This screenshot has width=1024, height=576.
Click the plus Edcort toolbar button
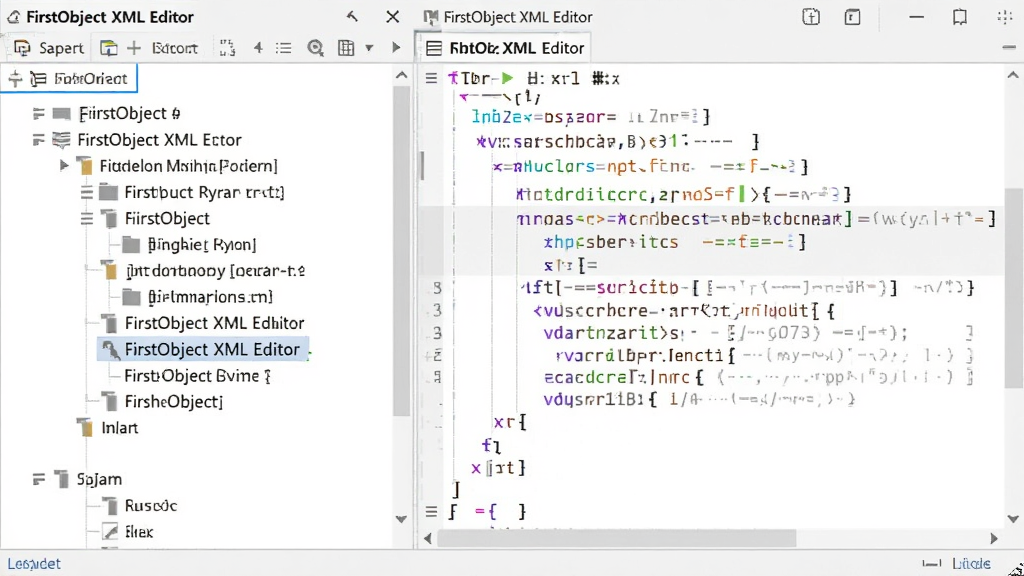(163, 48)
